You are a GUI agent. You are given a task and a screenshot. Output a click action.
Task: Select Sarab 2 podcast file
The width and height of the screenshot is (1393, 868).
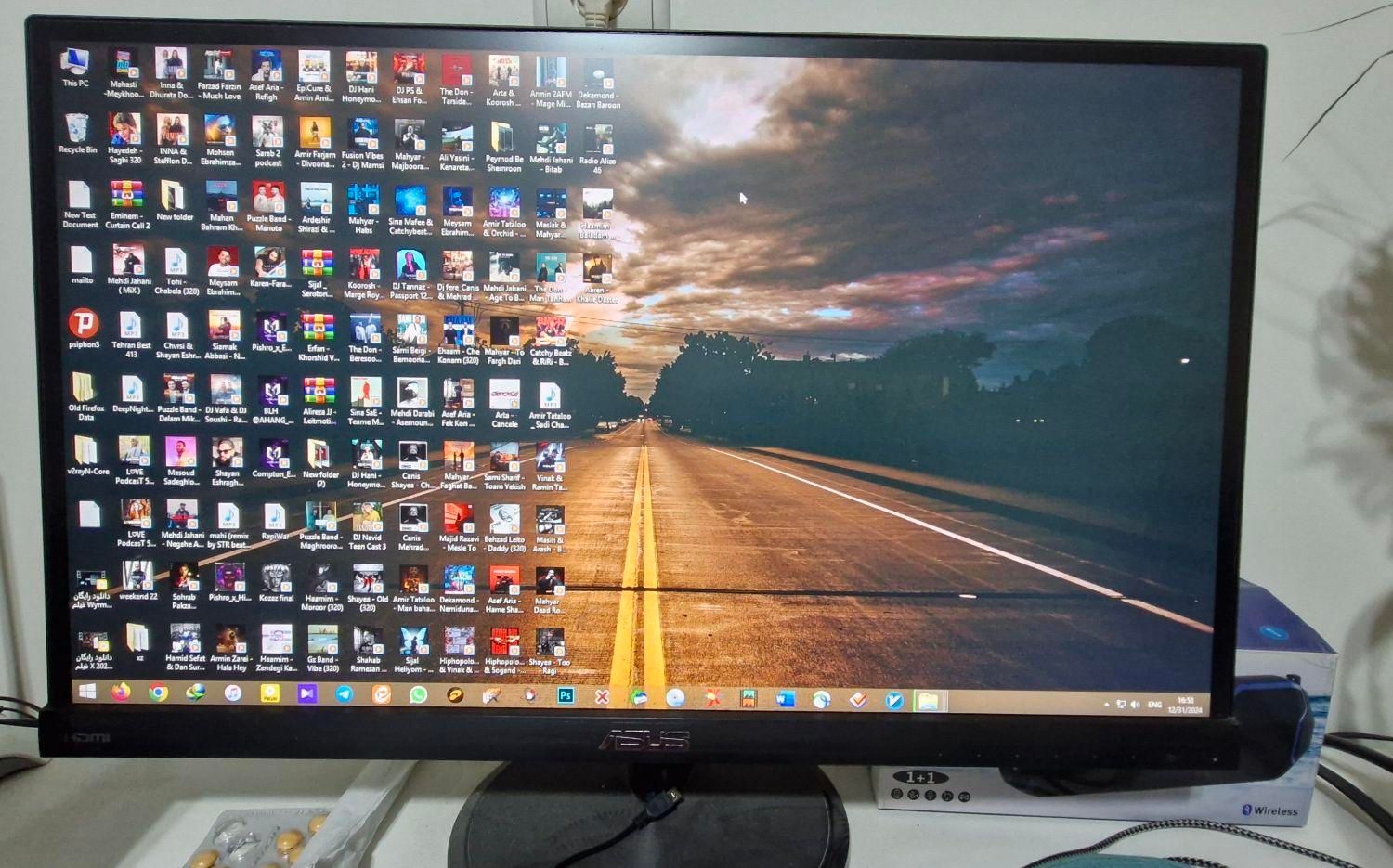coord(267,142)
